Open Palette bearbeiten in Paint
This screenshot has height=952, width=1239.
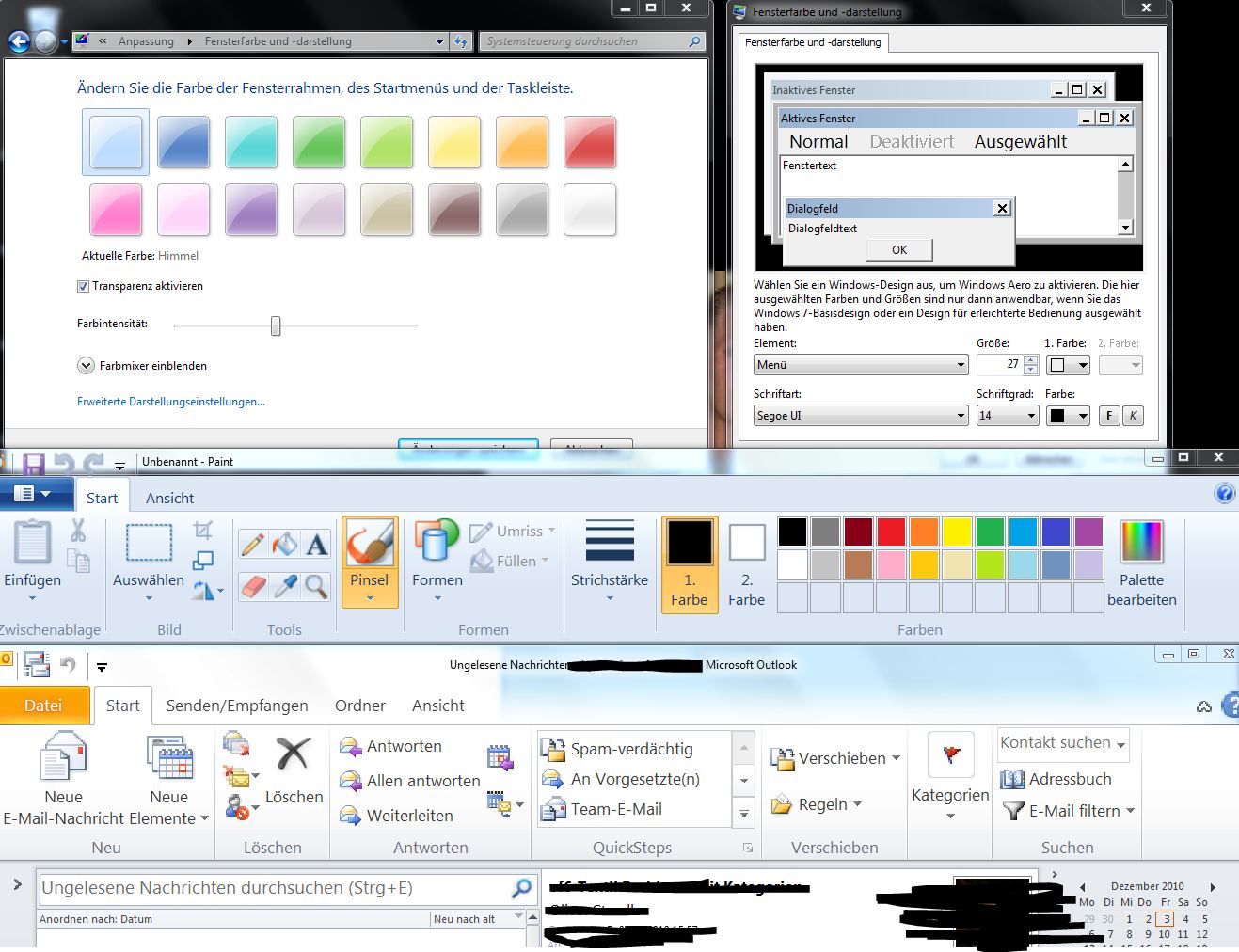1142,563
